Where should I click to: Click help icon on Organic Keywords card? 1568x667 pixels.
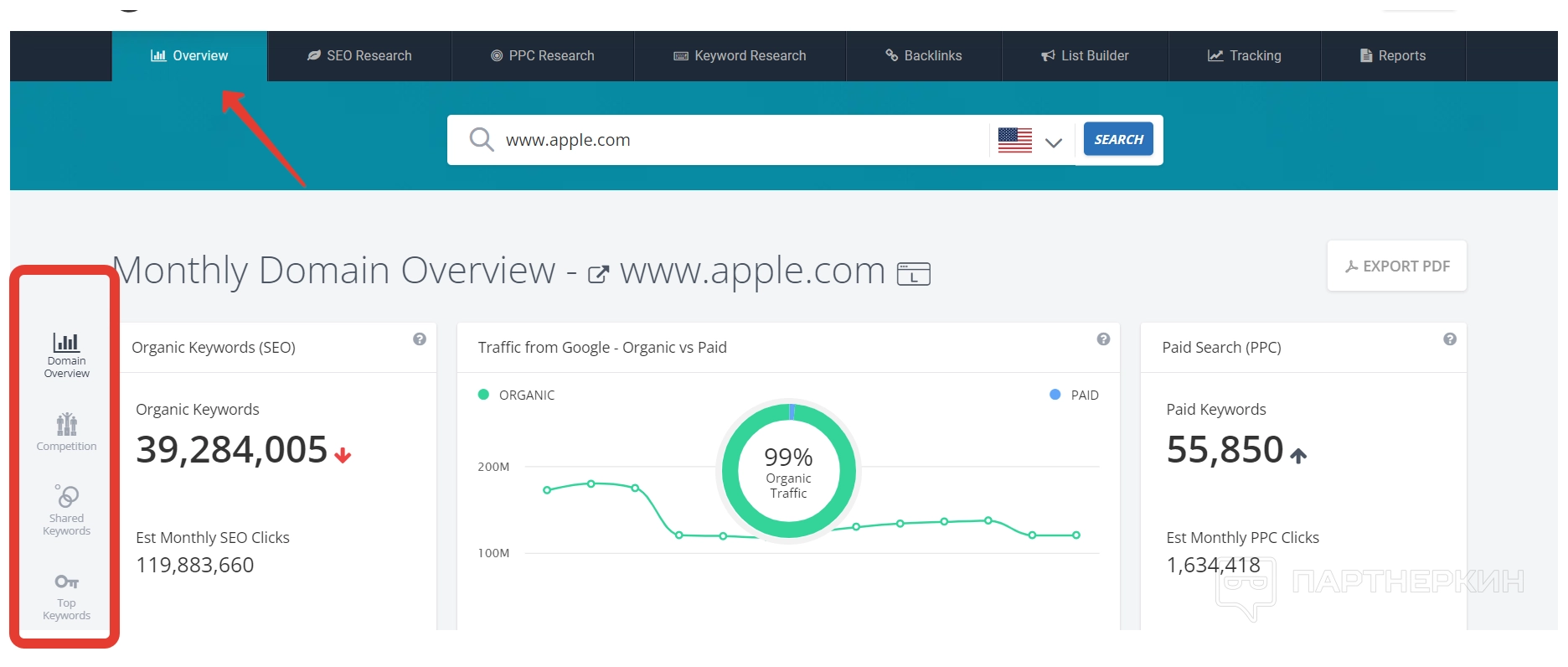[x=420, y=339]
